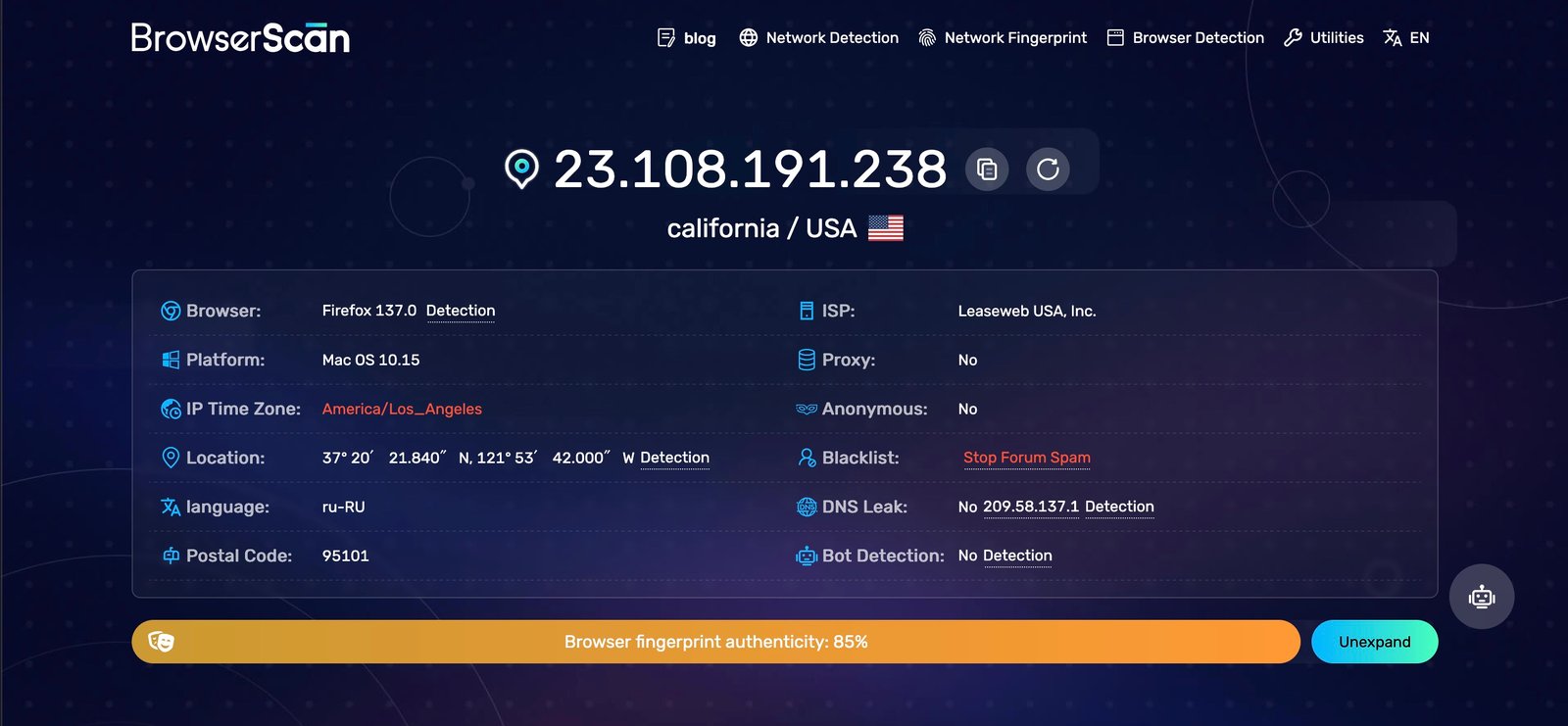Click the Anonymous row No value
The width and height of the screenshot is (1568, 726).
967,409
